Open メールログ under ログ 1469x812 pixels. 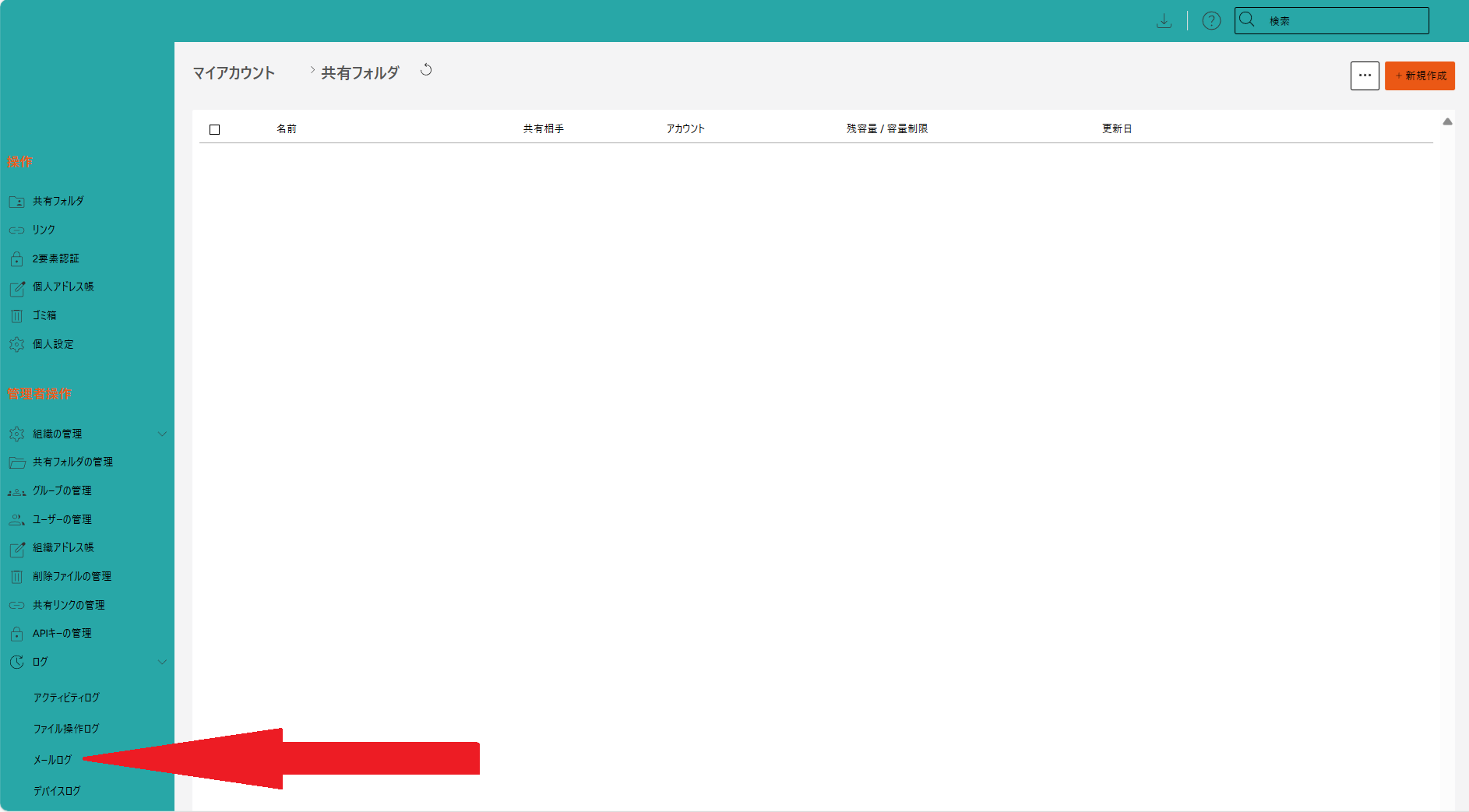(52, 760)
